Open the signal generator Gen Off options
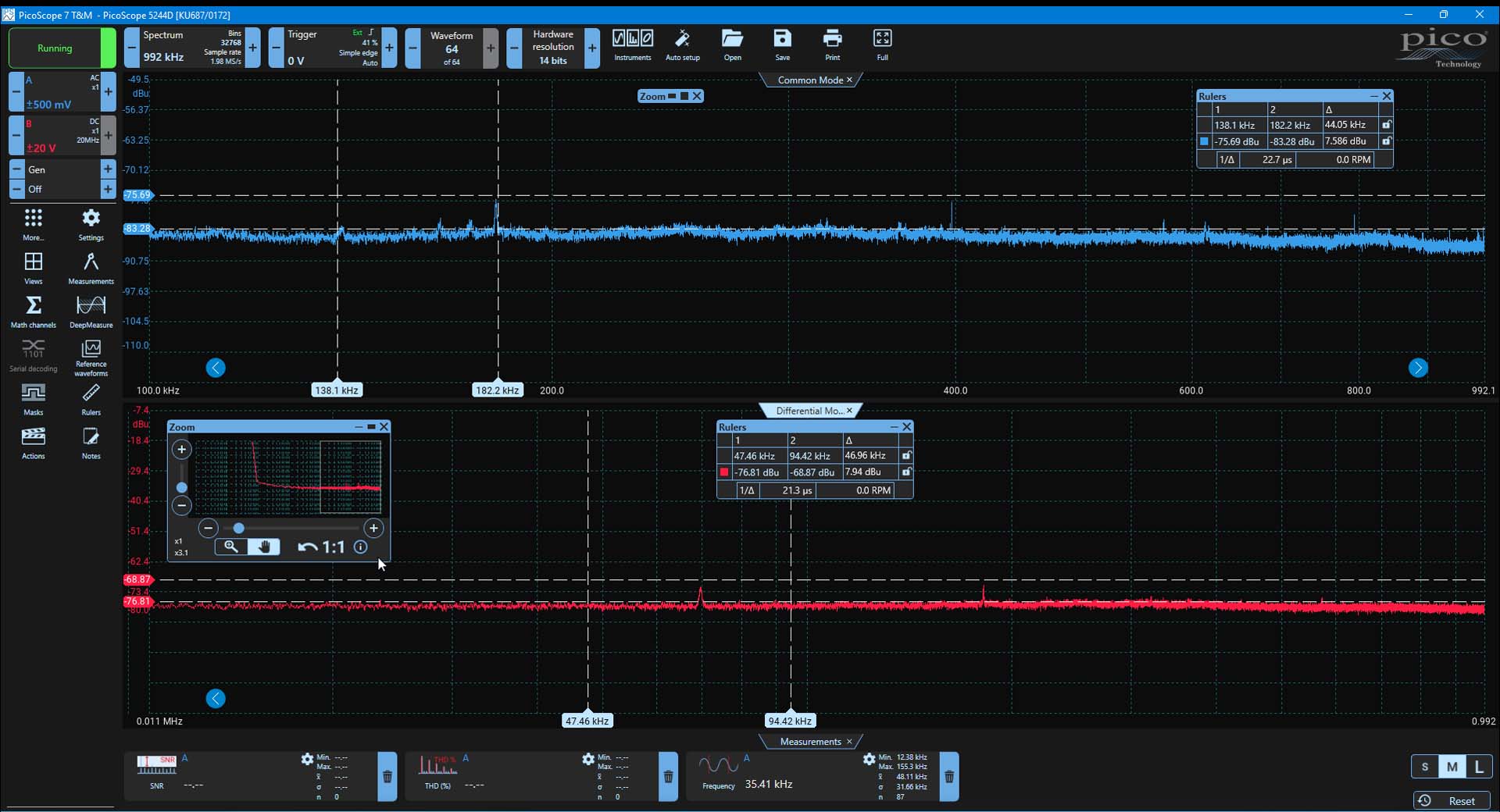The width and height of the screenshot is (1500, 812). 62,179
